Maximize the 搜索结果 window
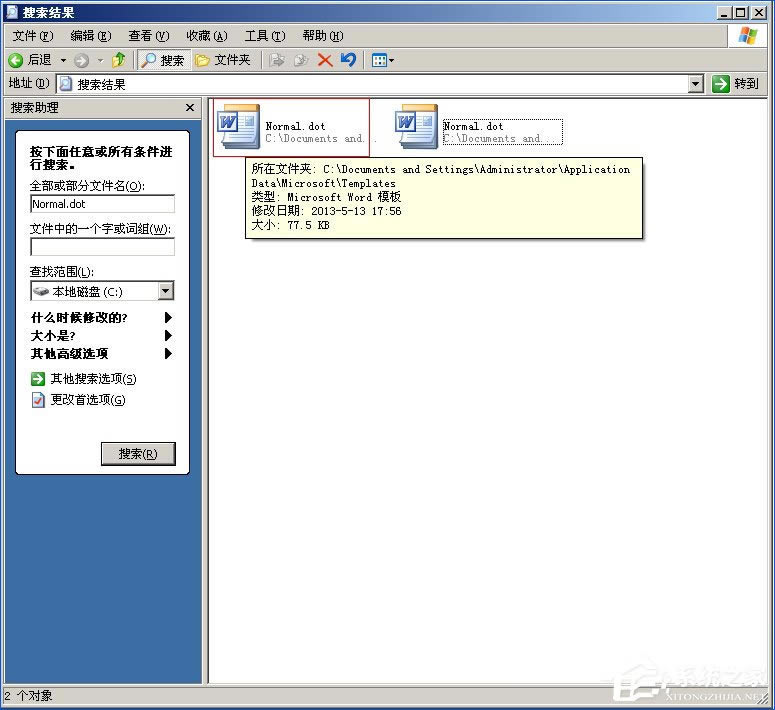 (x=741, y=12)
